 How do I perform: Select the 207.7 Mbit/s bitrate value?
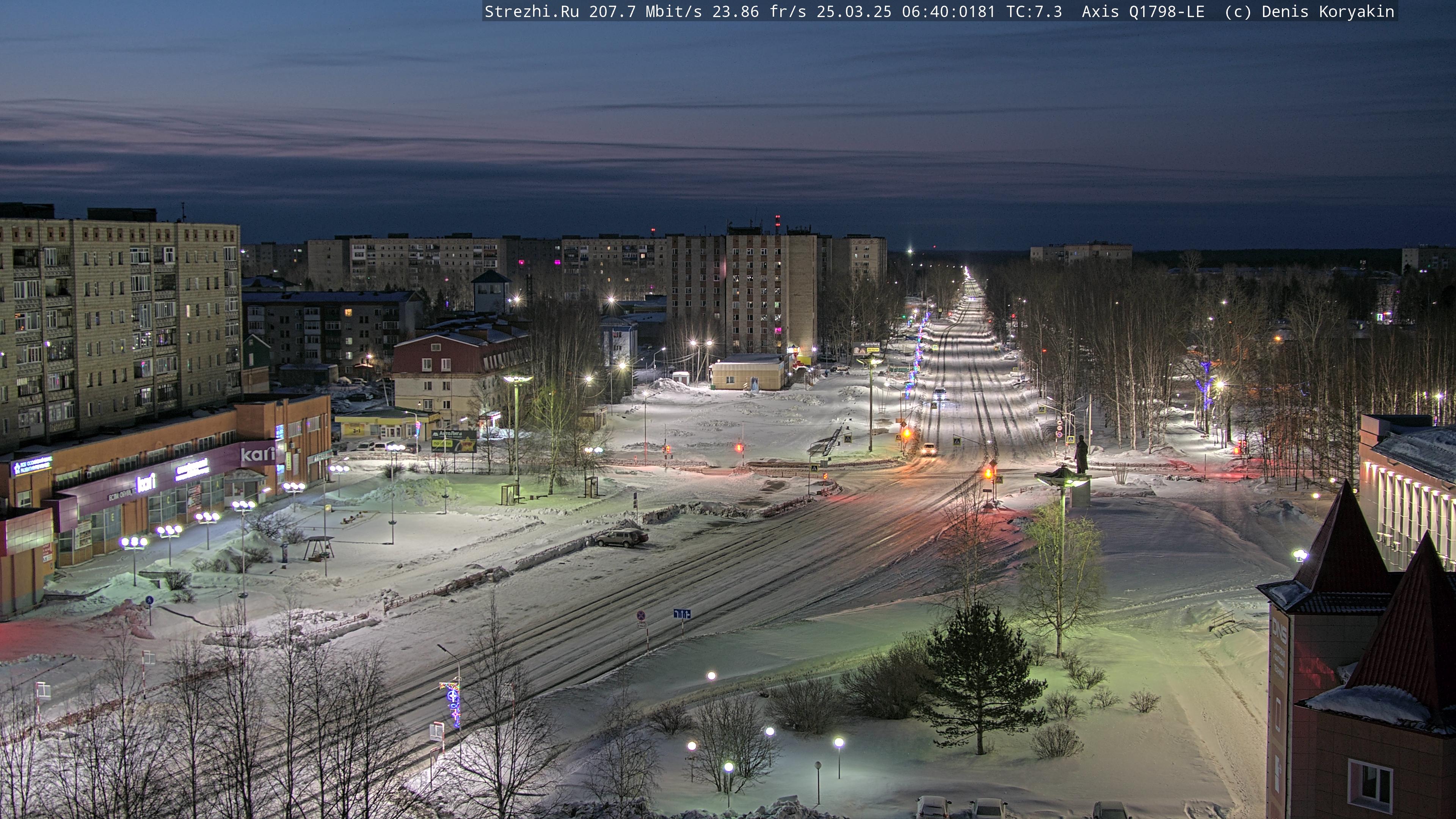(645, 11)
